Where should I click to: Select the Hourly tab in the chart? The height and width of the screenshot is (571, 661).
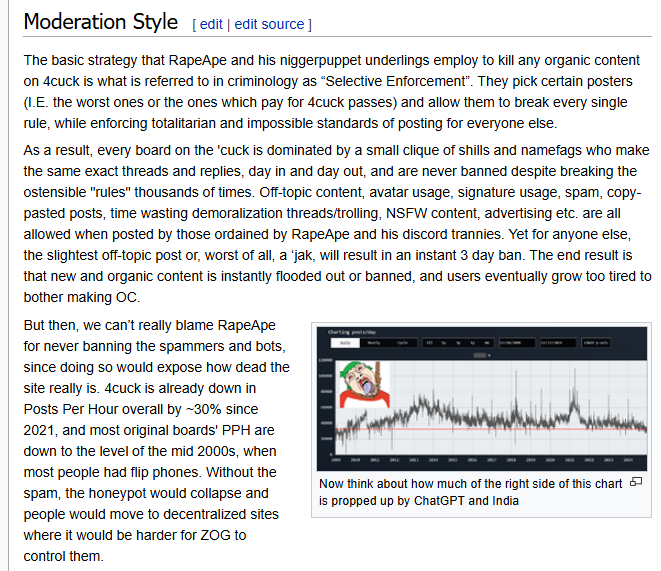point(373,343)
